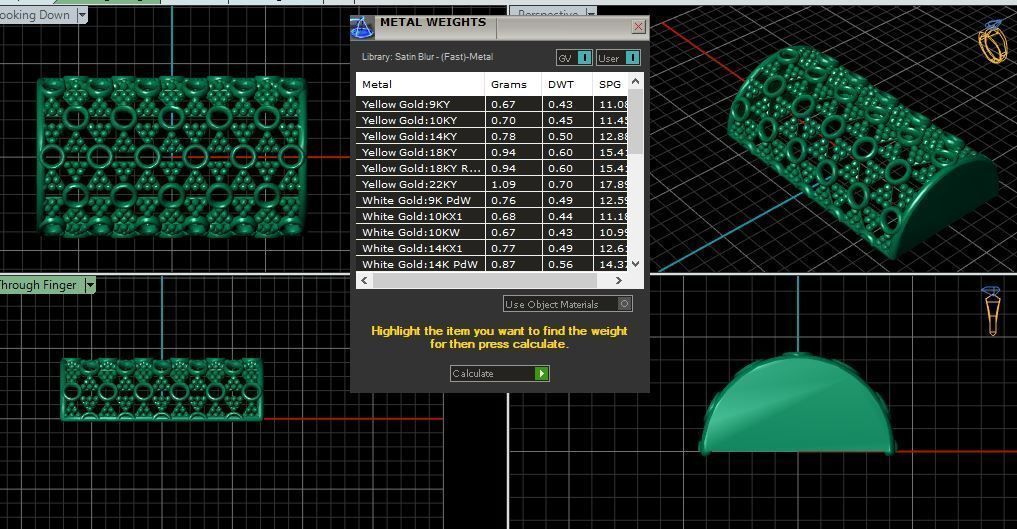Click the vertical scrollbar thumb
The height and width of the screenshot is (529, 1017).
pos(636,122)
